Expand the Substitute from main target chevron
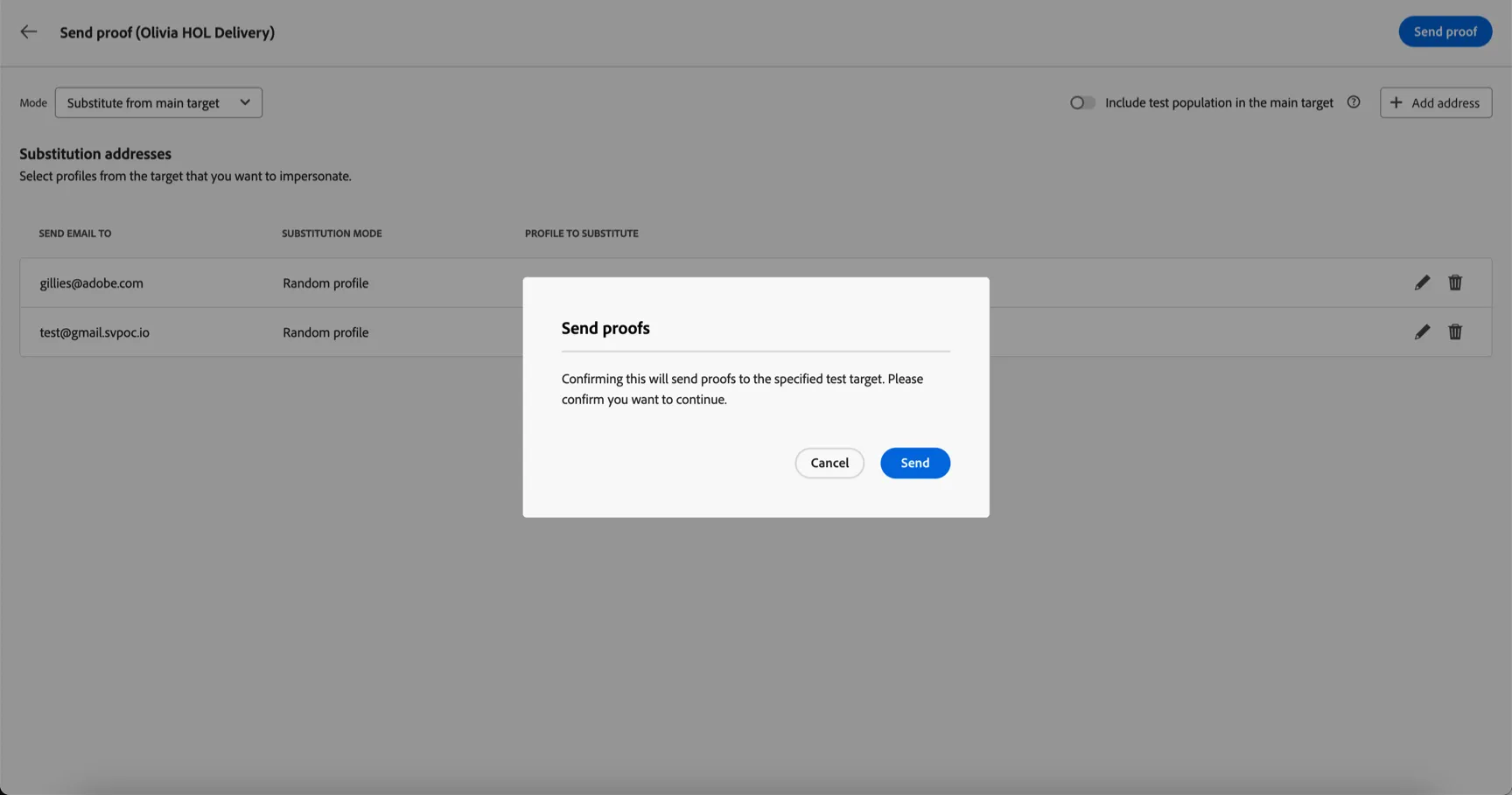1512x795 pixels. 245,102
